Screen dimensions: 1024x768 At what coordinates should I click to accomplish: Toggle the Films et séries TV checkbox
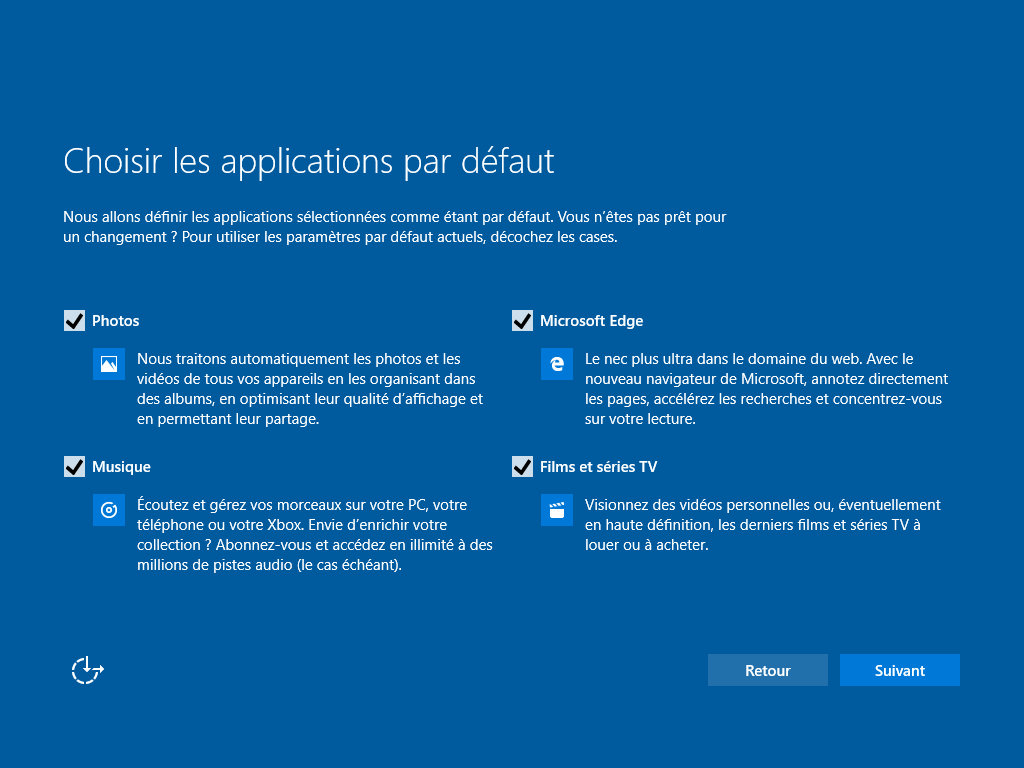click(522, 466)
